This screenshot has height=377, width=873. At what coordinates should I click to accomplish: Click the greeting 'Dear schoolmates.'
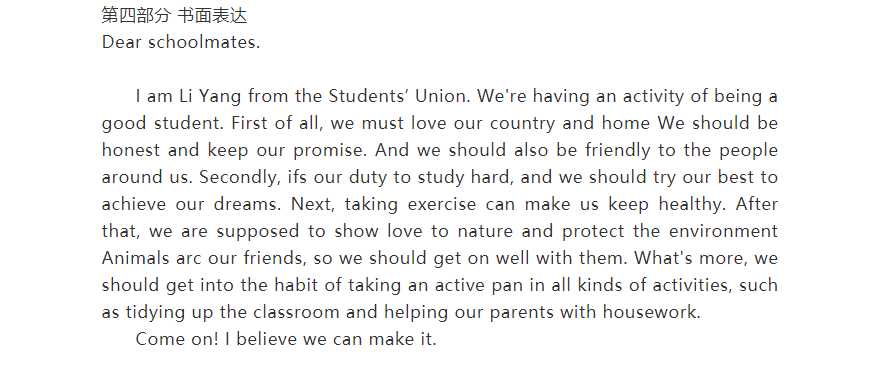(181, 42)
